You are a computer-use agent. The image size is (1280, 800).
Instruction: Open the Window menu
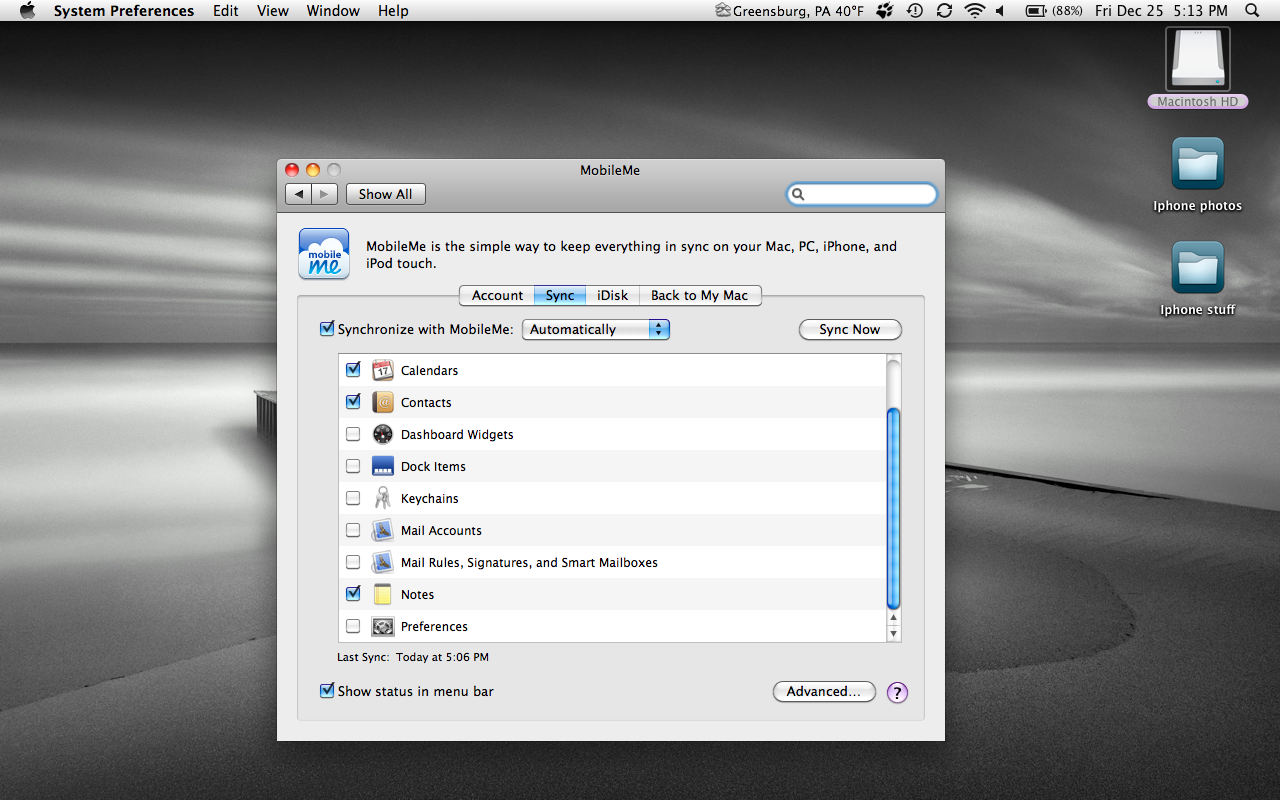pos(333,11)
